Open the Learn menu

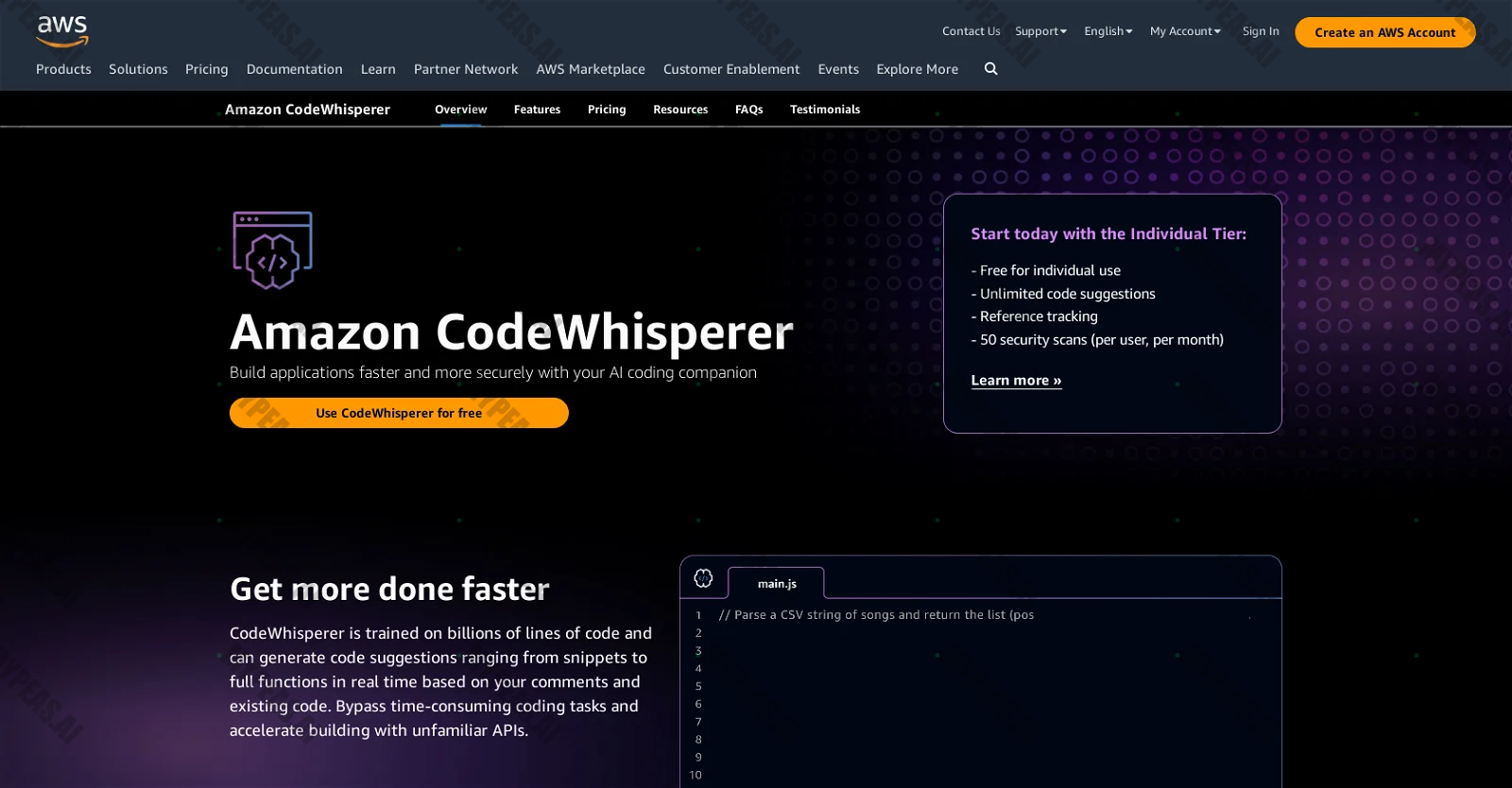[x=378, y=69]
